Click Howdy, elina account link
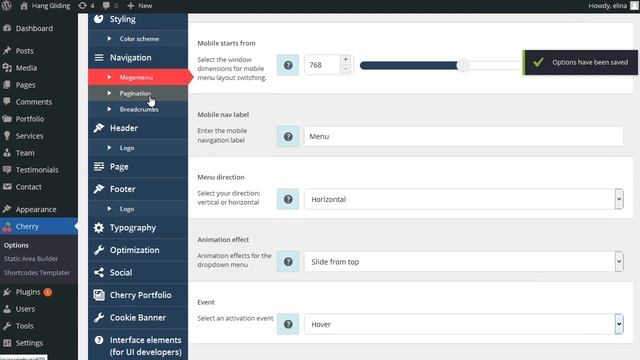This screenshot has height=360, width=640. [x=607, y=6]
